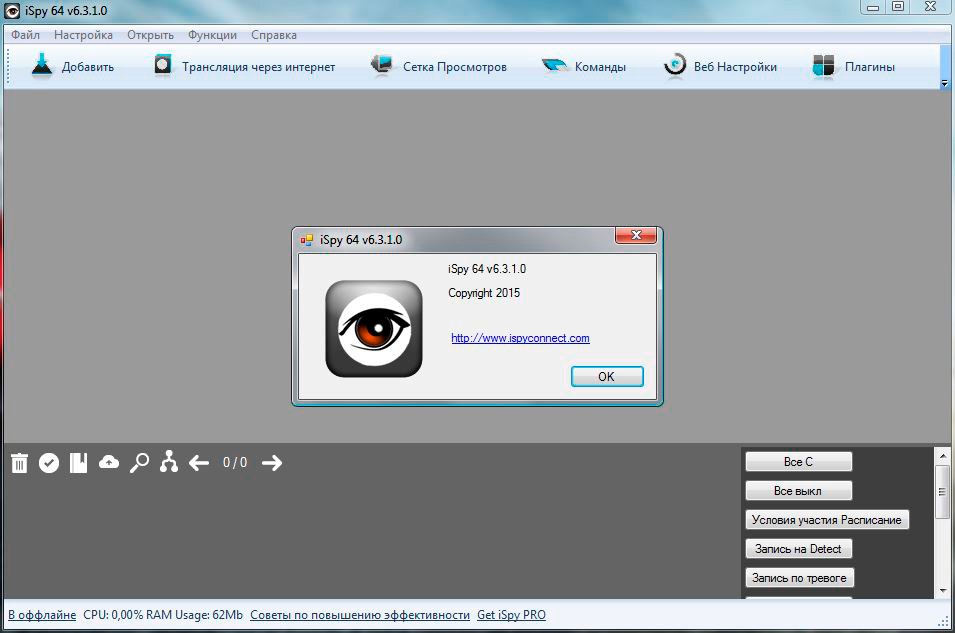Click OK in the about dialog
The image size is (955, 633).
[x=607, y=377]
